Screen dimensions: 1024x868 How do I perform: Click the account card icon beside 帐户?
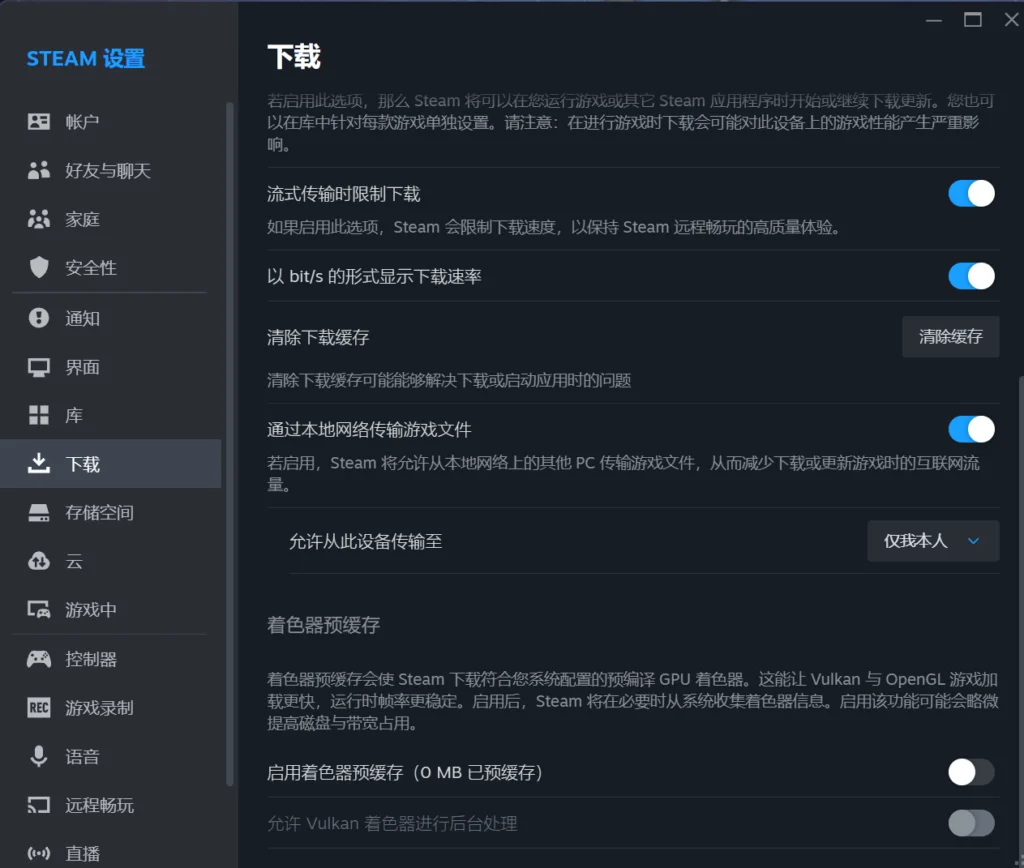point(39,121)
